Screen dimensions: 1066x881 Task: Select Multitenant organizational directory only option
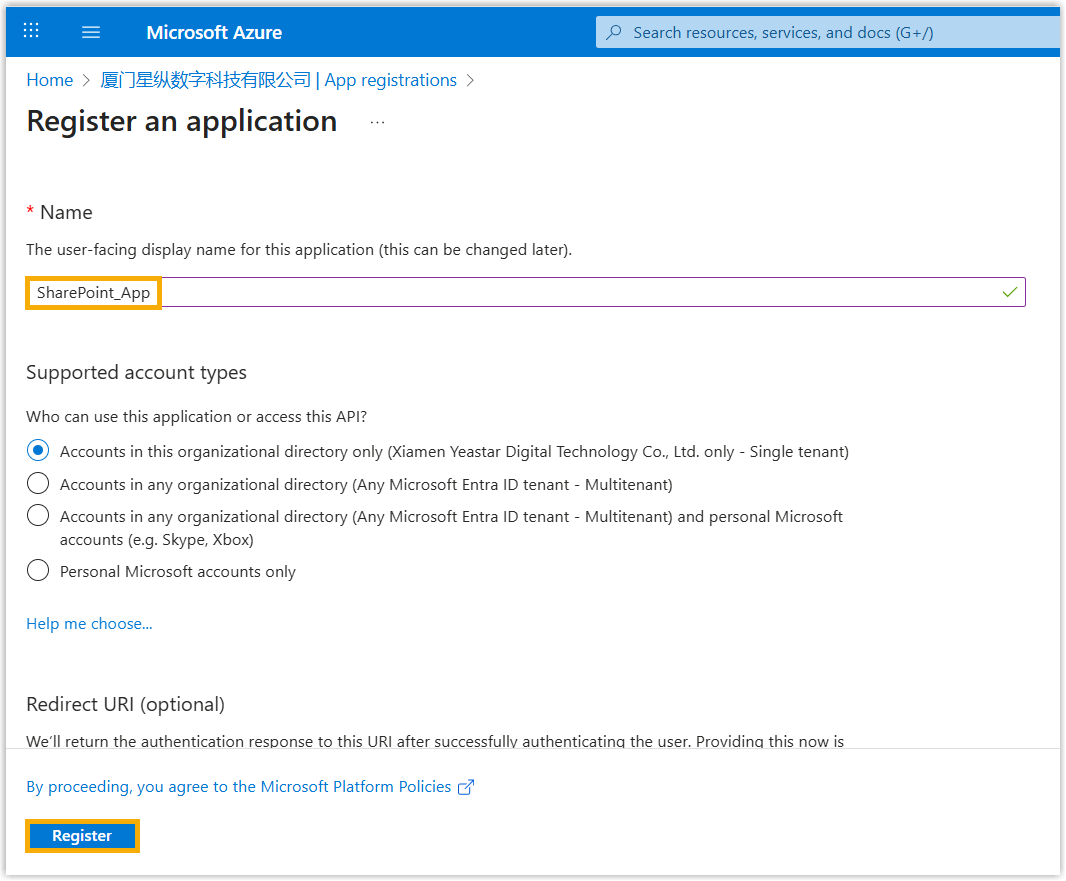(38, 484)
